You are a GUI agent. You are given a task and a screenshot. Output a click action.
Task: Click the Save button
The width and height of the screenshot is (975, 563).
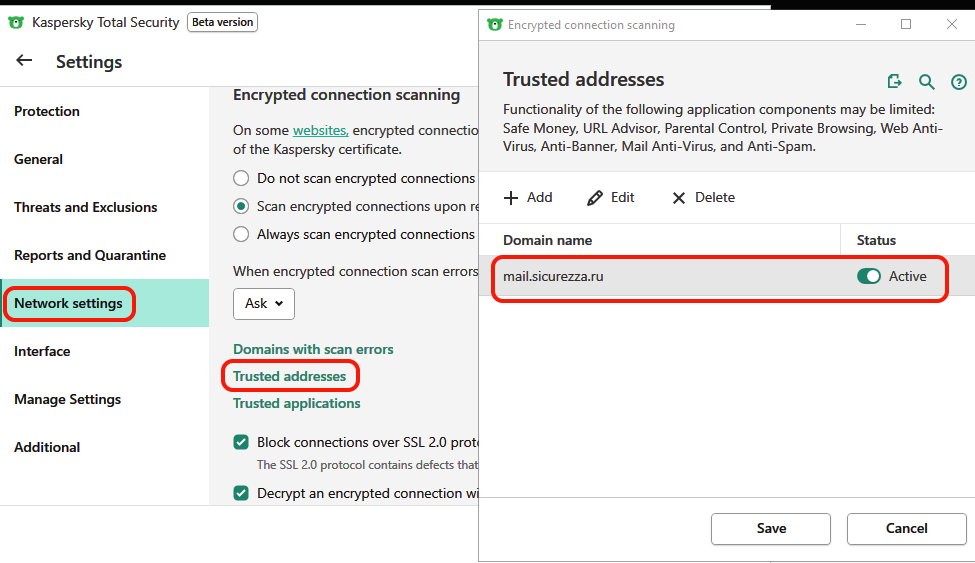[x=770, y=528]
